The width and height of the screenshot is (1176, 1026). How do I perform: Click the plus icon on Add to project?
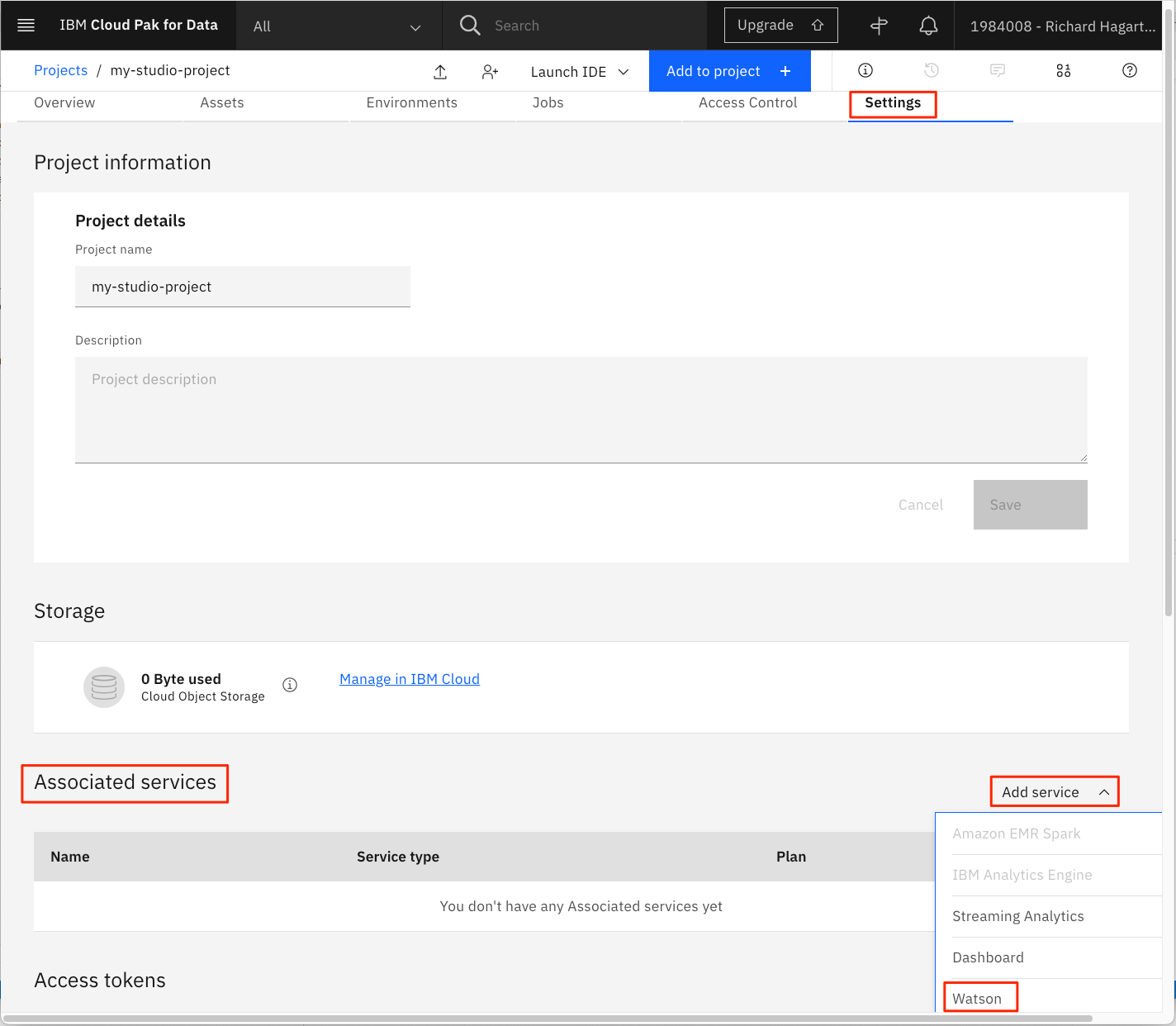click(785, 71)
